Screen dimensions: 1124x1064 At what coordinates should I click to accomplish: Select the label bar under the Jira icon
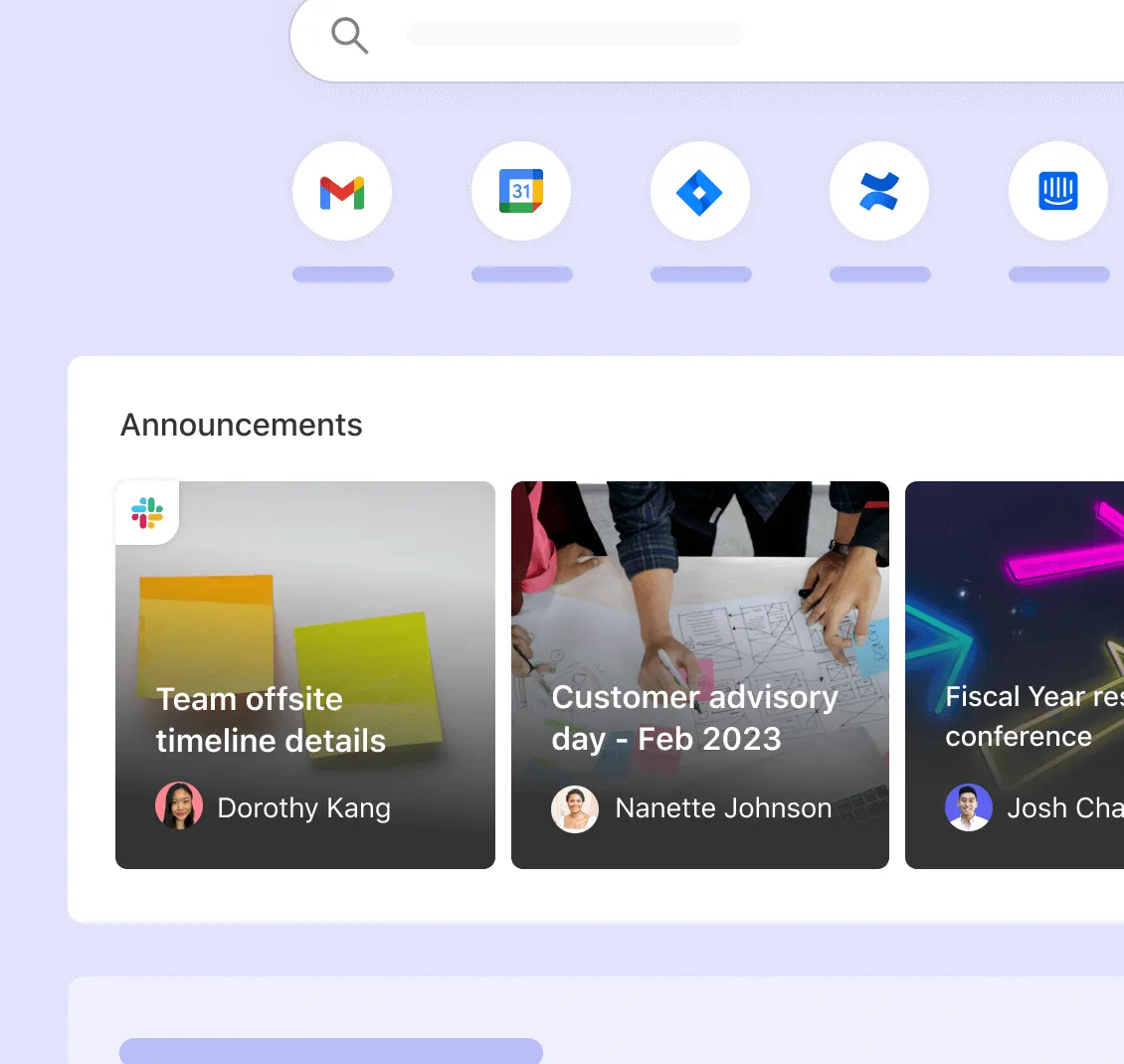click(700, 273)
